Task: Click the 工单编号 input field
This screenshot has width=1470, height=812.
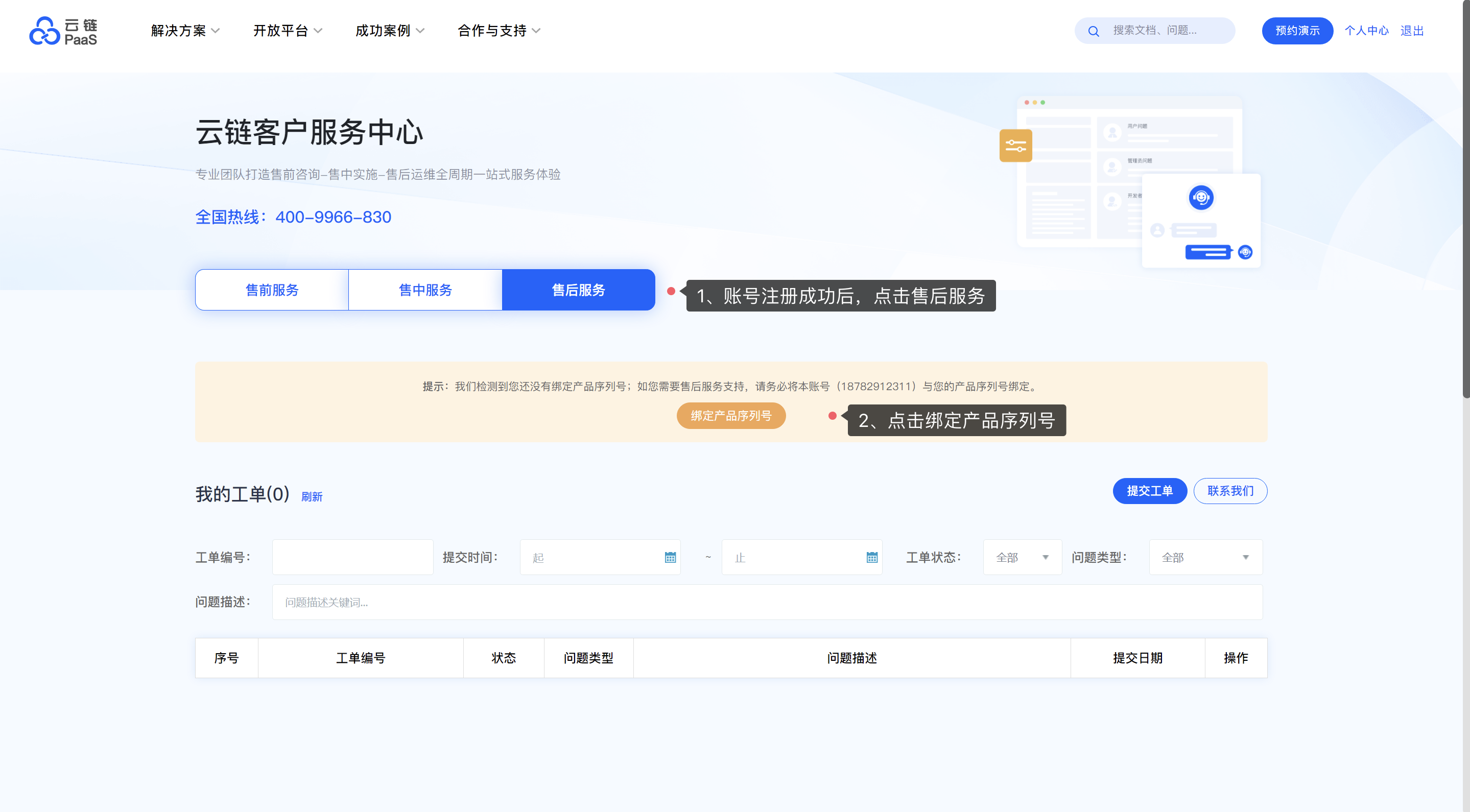Action: [x=352, y=558]
